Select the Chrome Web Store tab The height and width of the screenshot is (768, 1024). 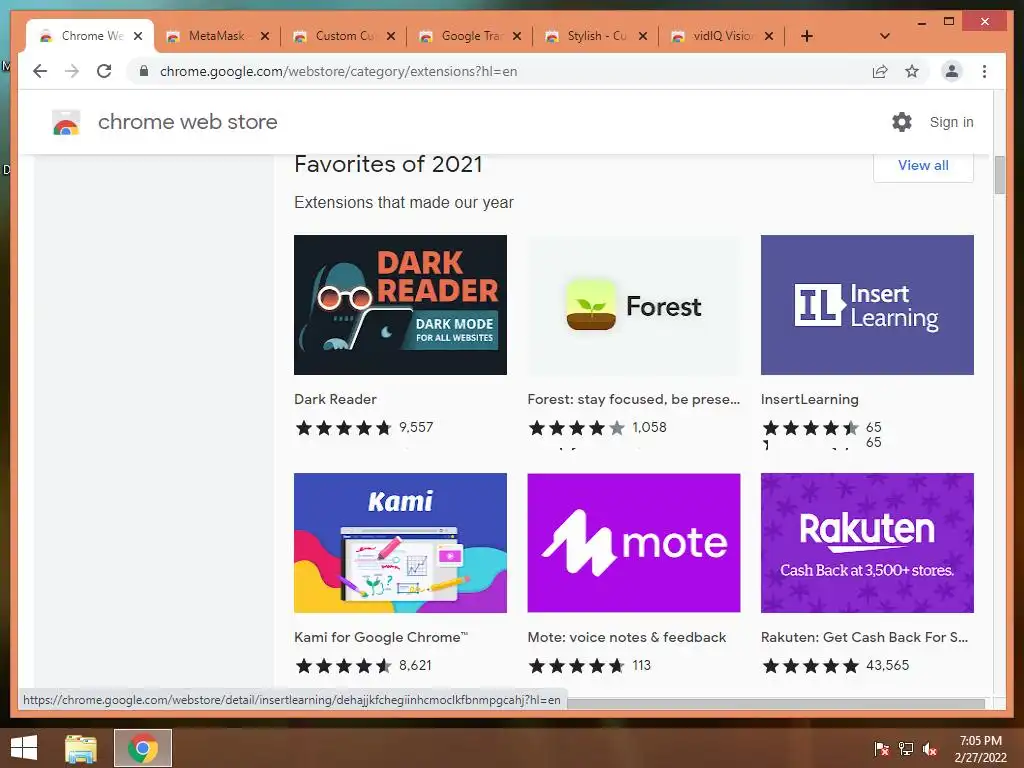tap(90, 36)
